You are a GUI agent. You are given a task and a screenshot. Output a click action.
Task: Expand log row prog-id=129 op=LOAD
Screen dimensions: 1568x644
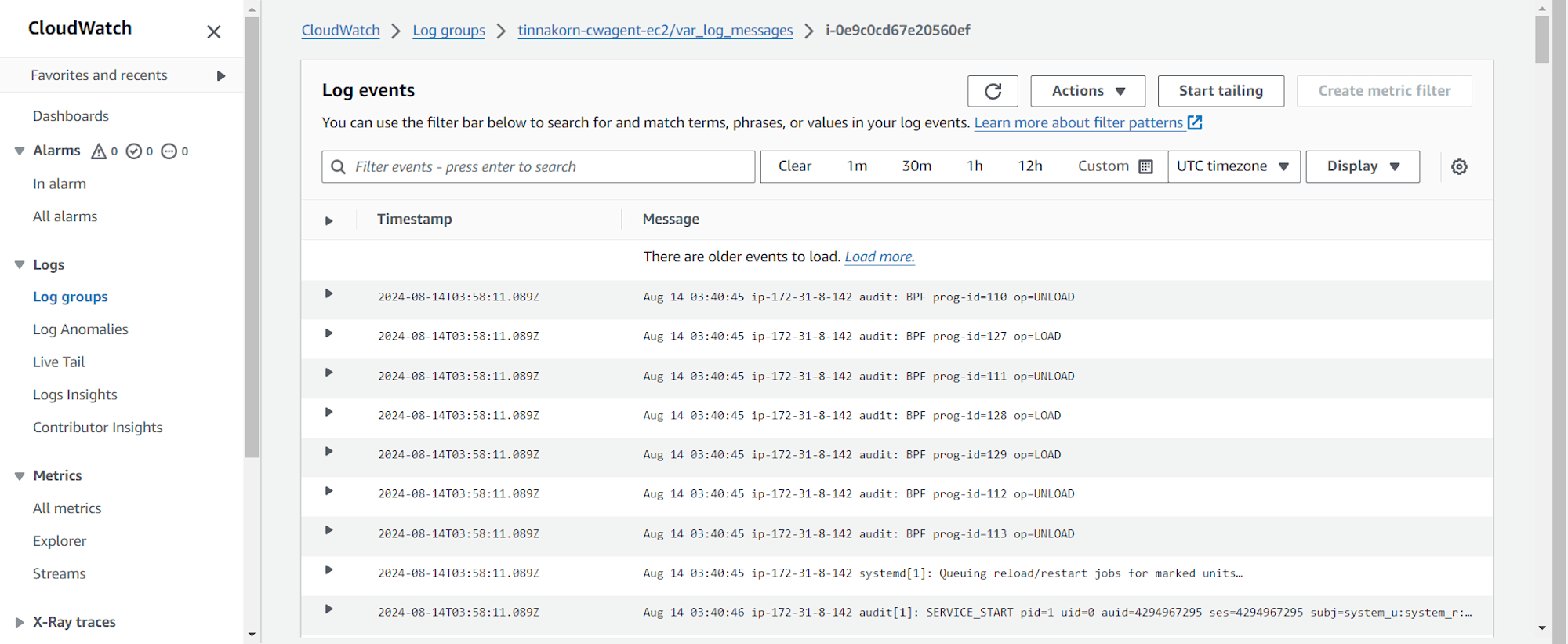329,452
